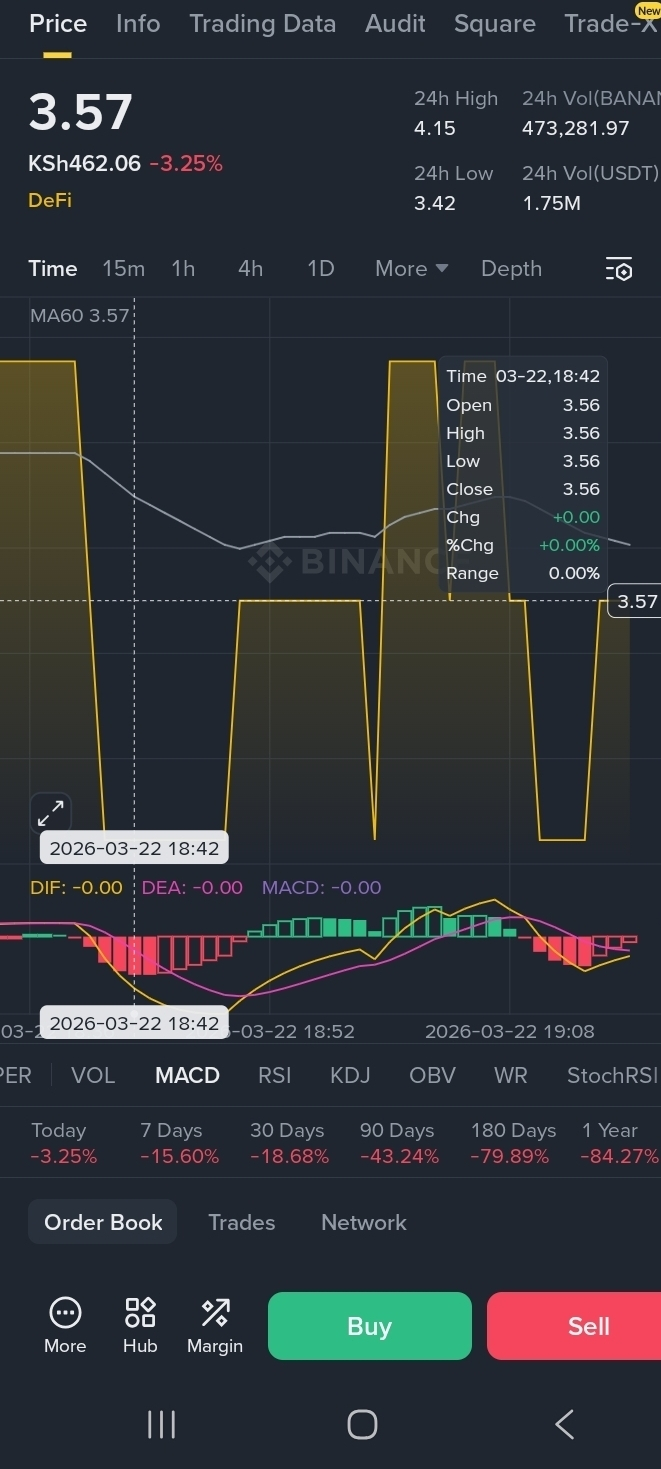Open the Hub icon
This screenshot has width=661, height=1469.
click(x=140, y=1325)
